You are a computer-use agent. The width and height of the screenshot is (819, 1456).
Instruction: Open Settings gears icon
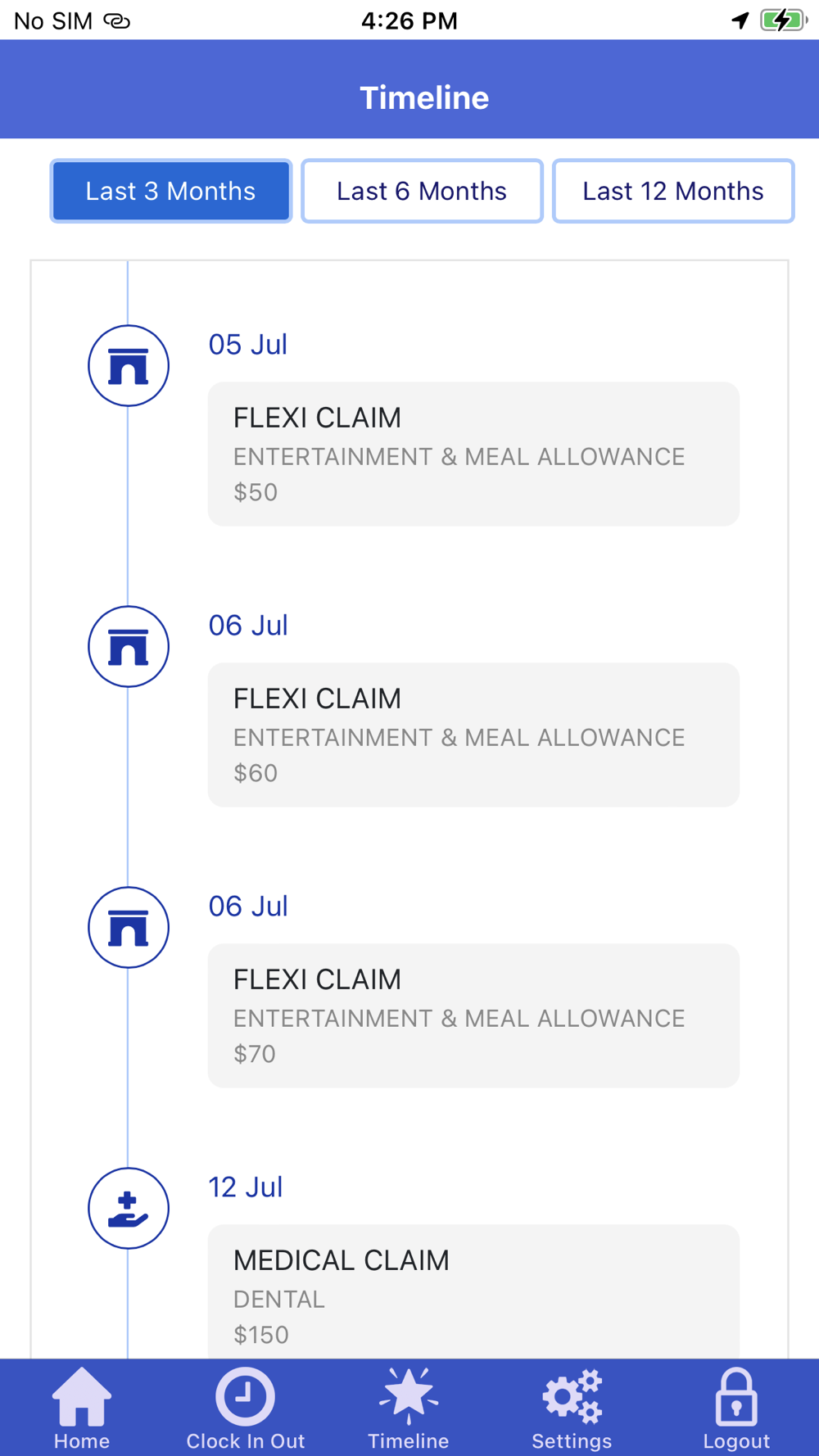[572, 1397]
